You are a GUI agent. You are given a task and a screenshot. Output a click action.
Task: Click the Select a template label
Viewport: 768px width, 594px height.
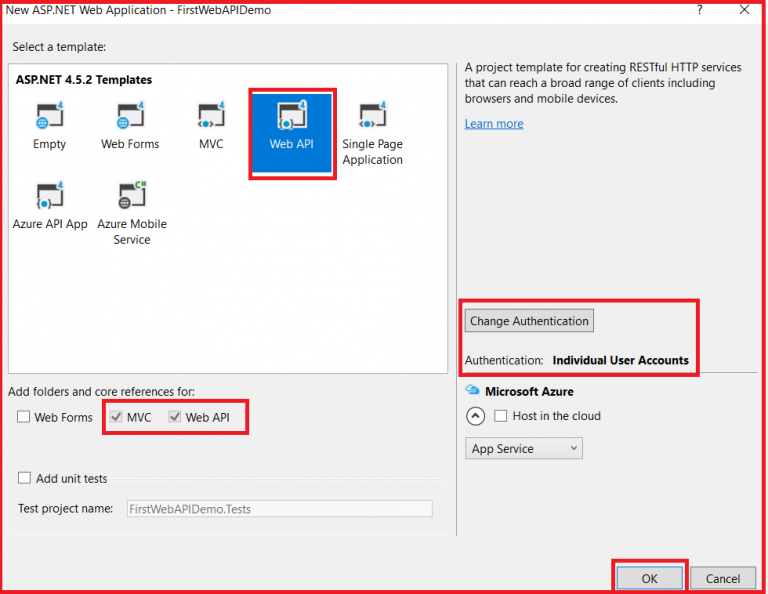click(x=59, y=47)
